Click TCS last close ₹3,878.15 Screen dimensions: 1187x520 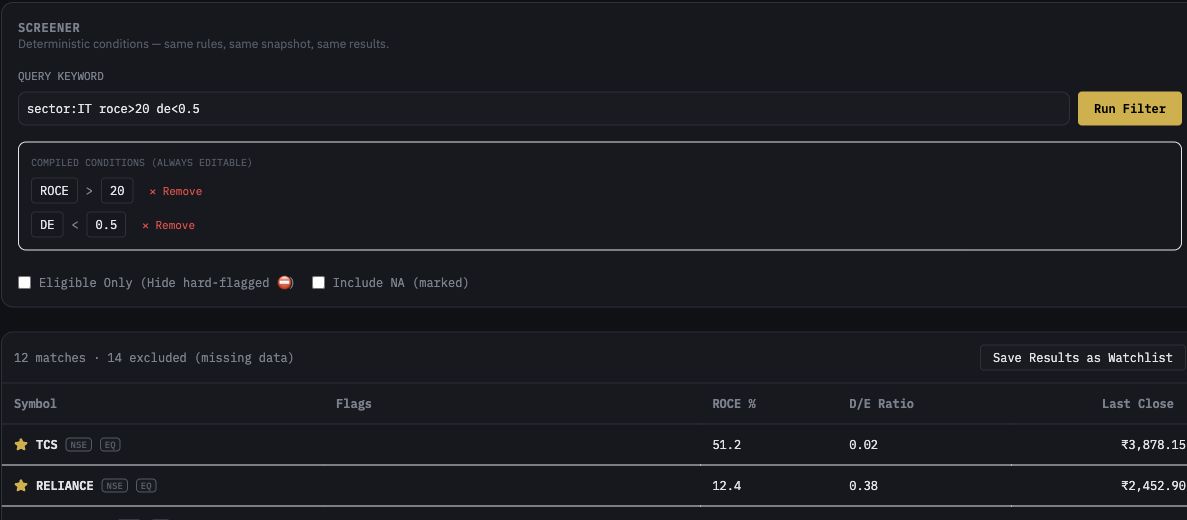tap(1153, 444)
